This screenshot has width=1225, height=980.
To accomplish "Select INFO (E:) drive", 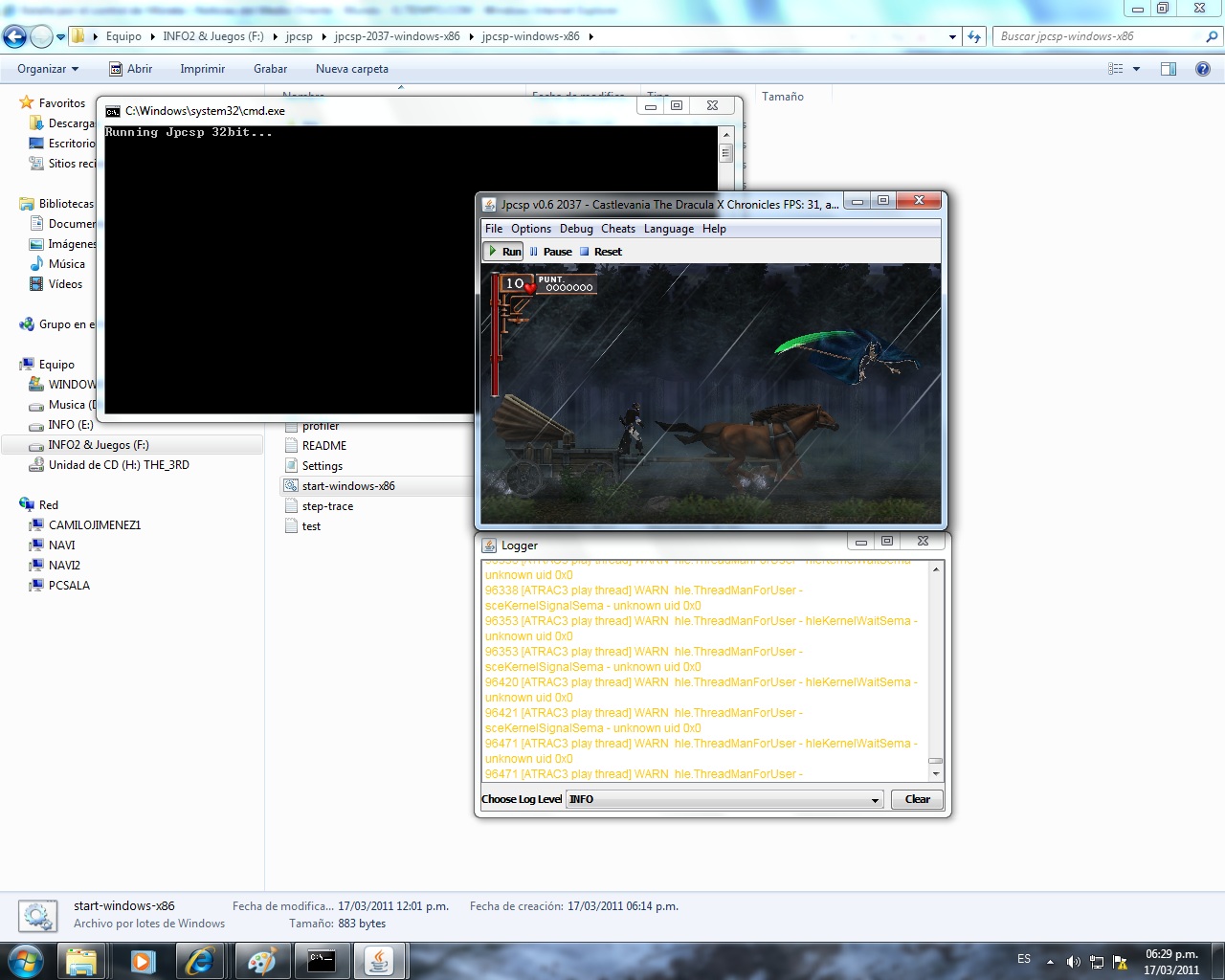I will (x=71, y=425).
